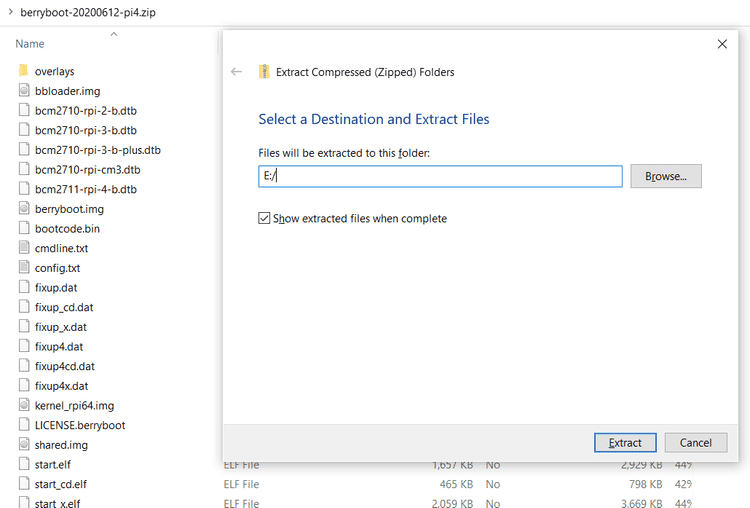Select the LICENSE.berryboot file
This screenshot has height=508, width=750.
[80, 425]
